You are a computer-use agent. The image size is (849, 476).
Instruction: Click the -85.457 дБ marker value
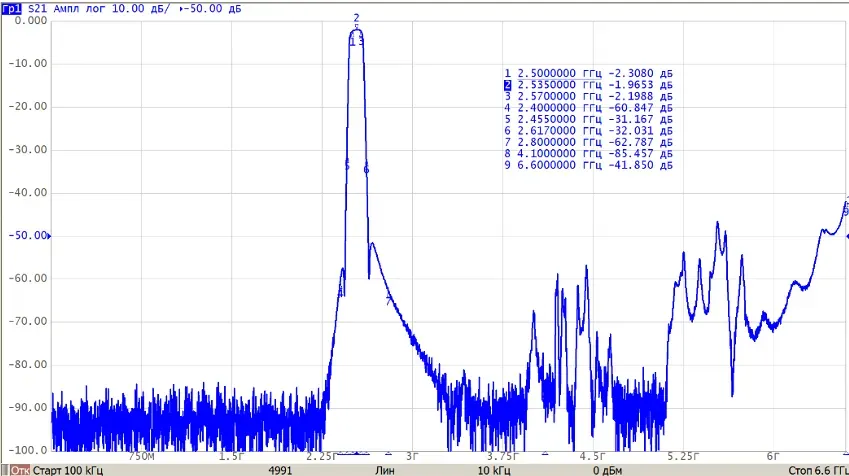(x=641, y=153)
